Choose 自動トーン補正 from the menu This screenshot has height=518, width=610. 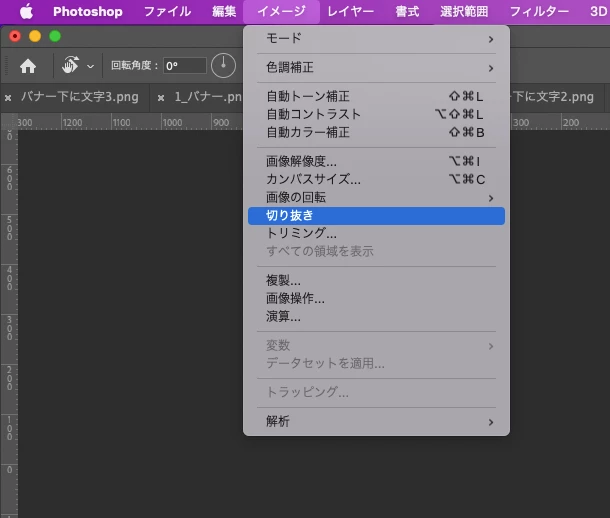[376, 96]
